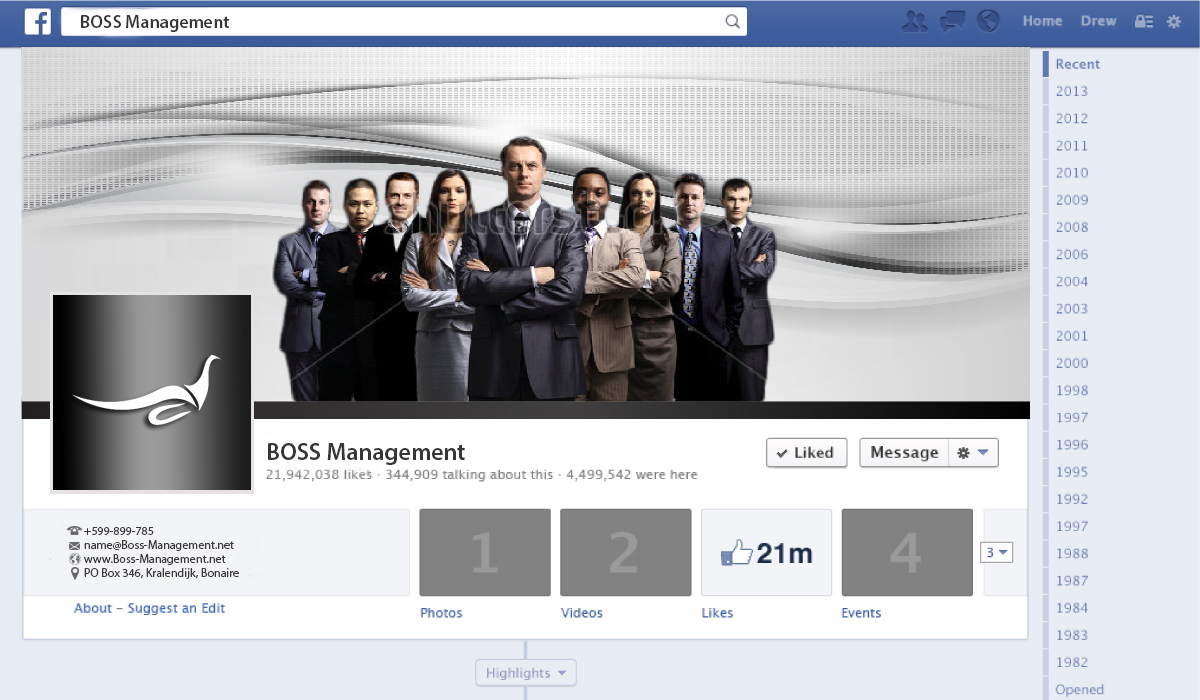Open the globe notifications icon
The height and width of the screenshot is (700, 1200).
coord(988,21)
